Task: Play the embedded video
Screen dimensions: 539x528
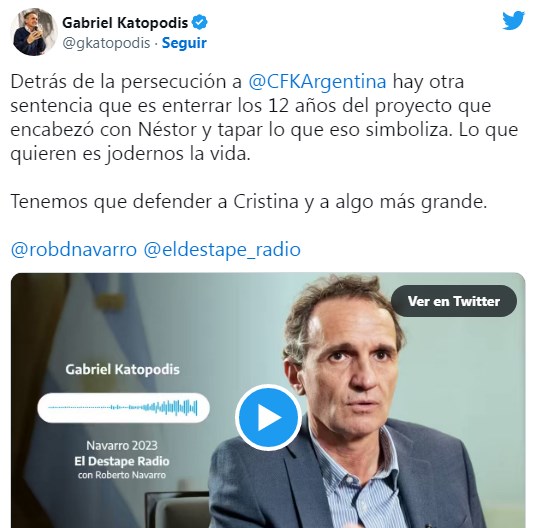Action: point(268,418)
